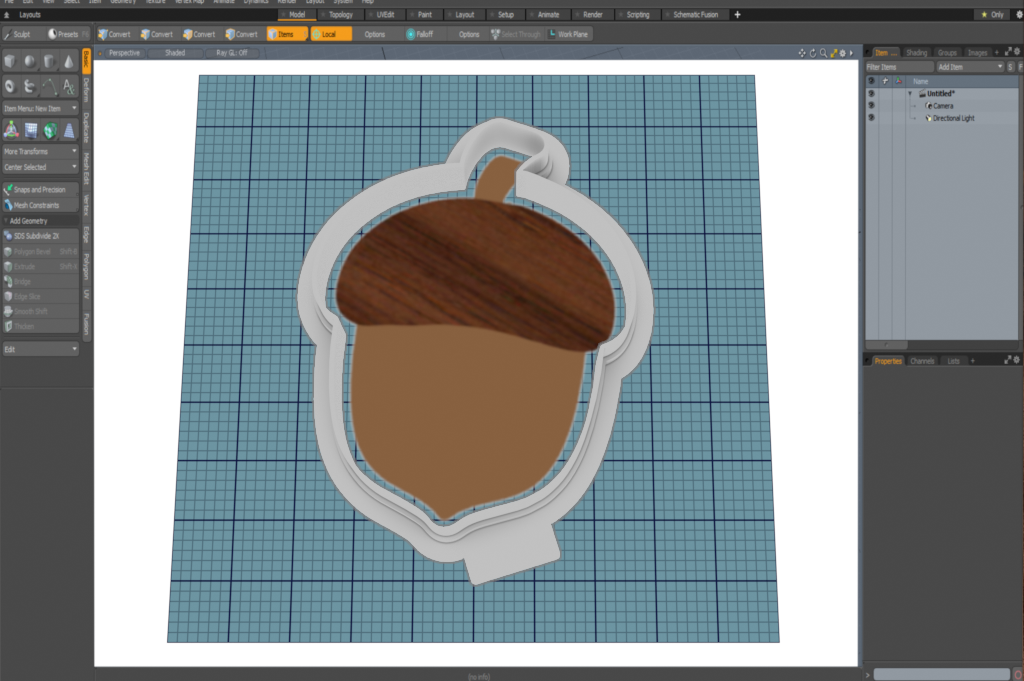Open the item list settings gear icon
Viewport: 1024px width, 681px height.
click(1017, 51)
